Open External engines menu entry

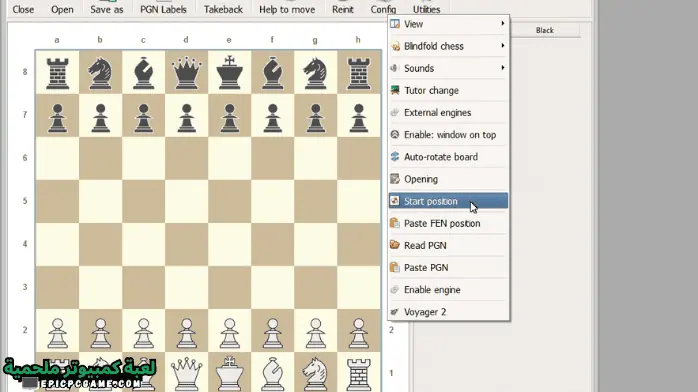coord(448,113)
